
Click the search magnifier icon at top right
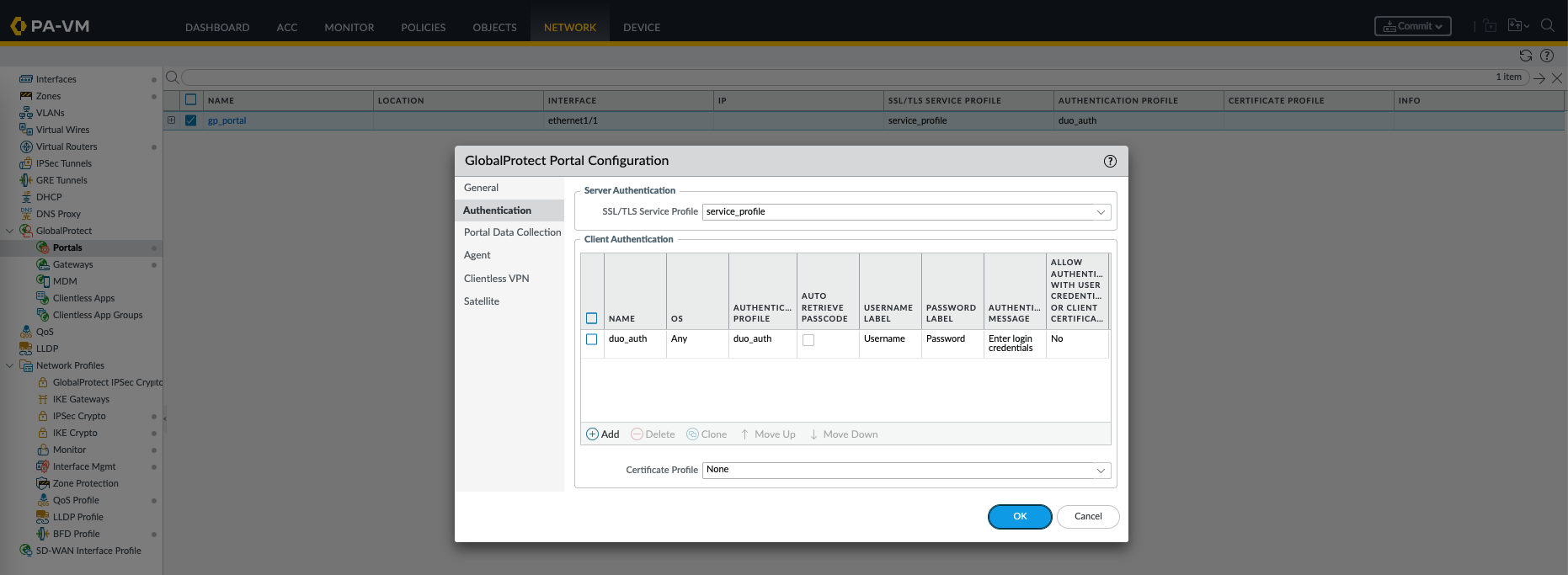pos(1547,26)
